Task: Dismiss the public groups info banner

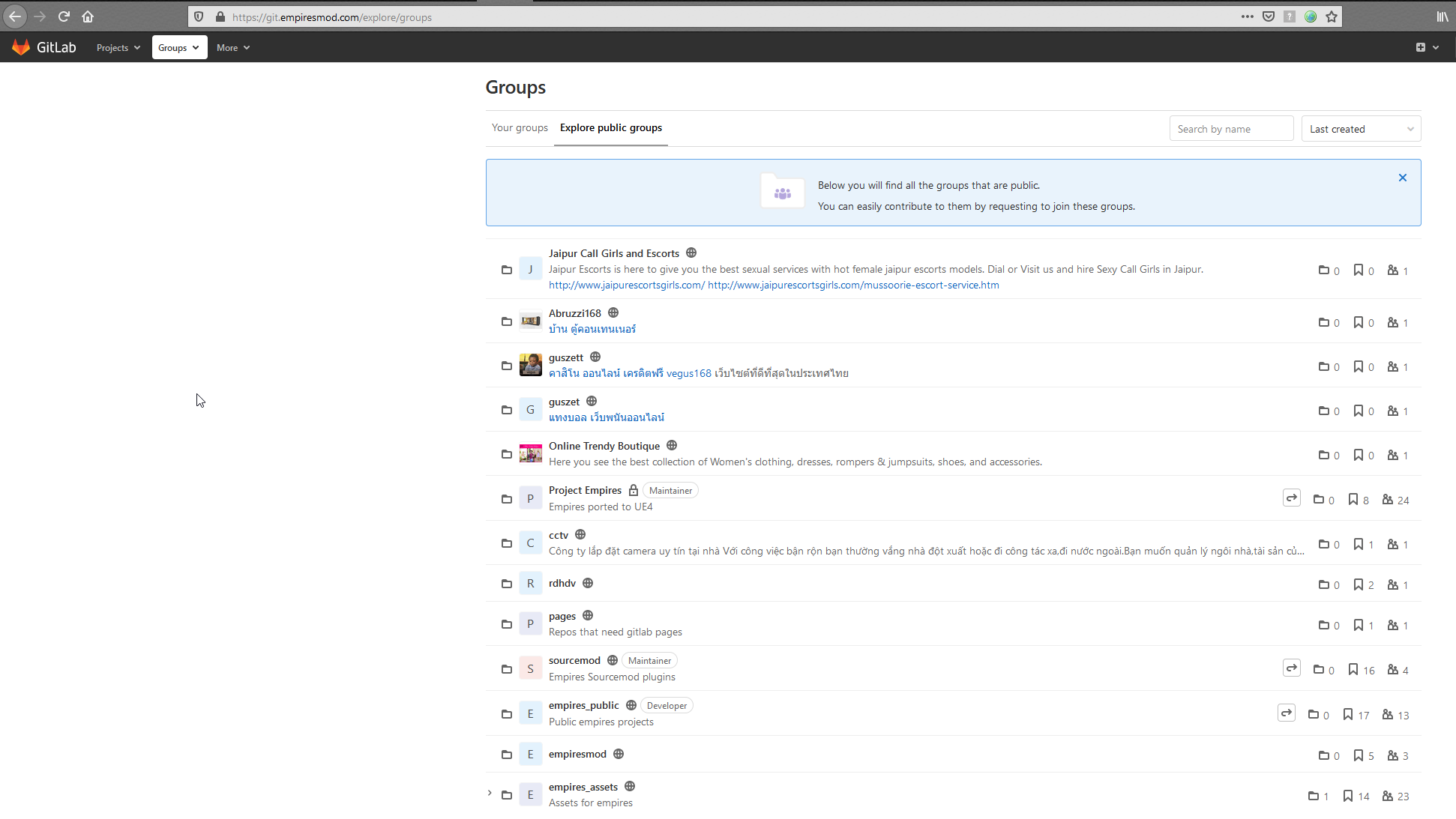Action: tap(1402, 178)
